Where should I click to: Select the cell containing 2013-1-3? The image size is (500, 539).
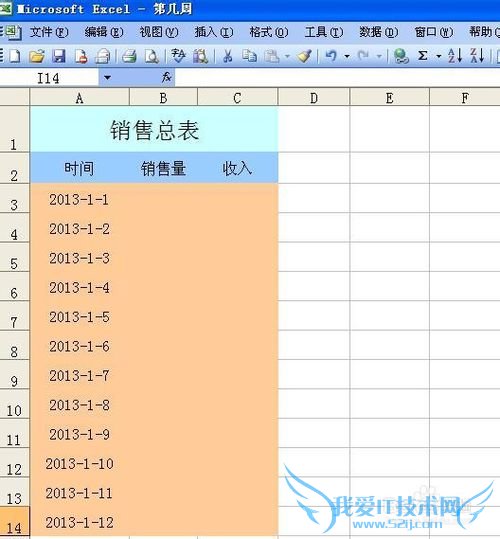(x=79, y=257)
